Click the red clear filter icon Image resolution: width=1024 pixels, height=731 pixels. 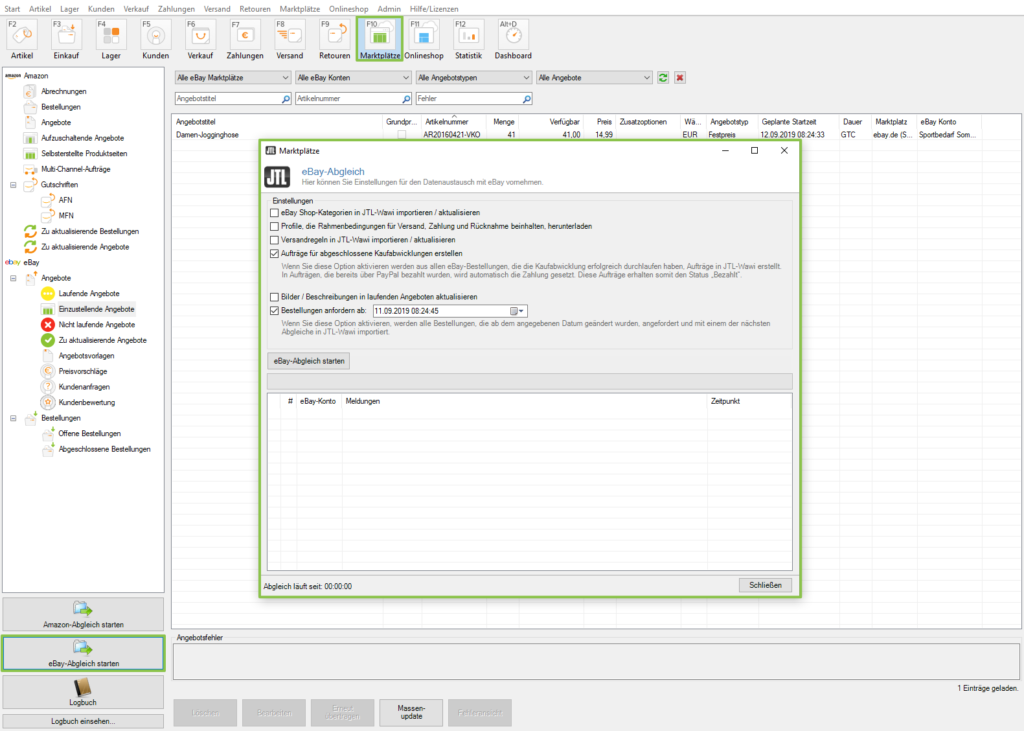click(680, 77)
